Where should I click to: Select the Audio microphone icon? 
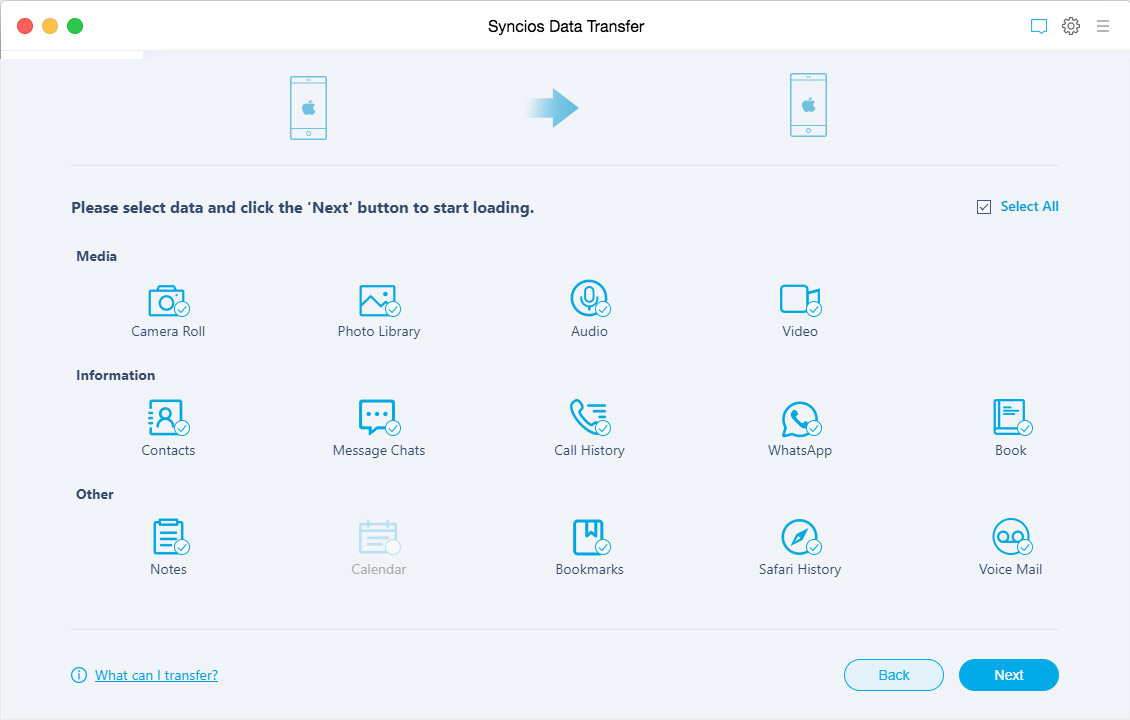(x=590, y=298)
